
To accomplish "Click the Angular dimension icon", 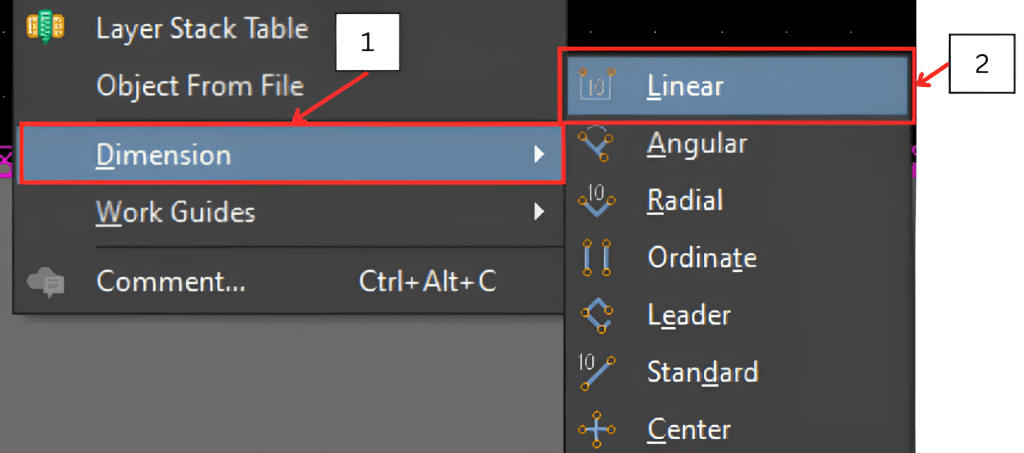I will tap(596, 144).
